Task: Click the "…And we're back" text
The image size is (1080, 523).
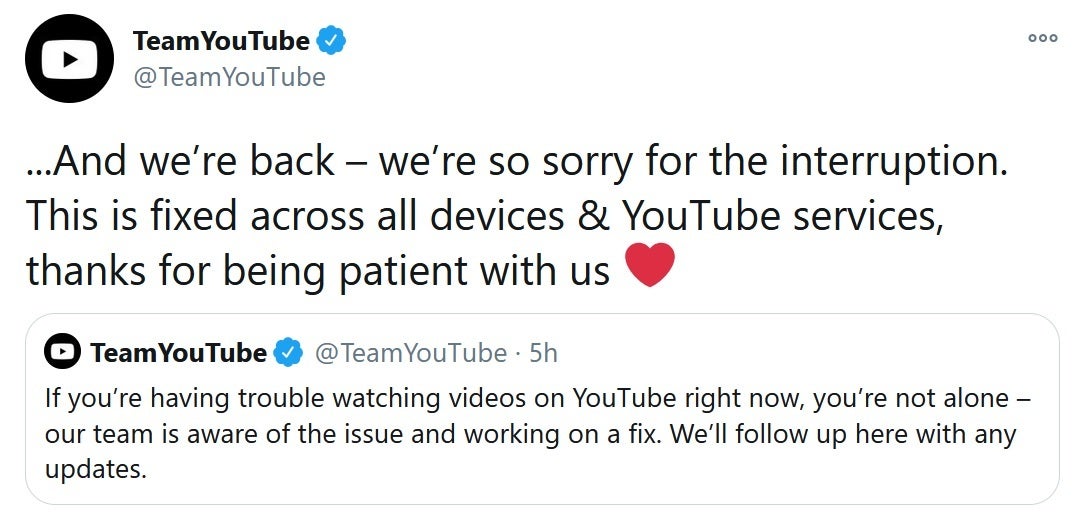Action: click(180, 162)
